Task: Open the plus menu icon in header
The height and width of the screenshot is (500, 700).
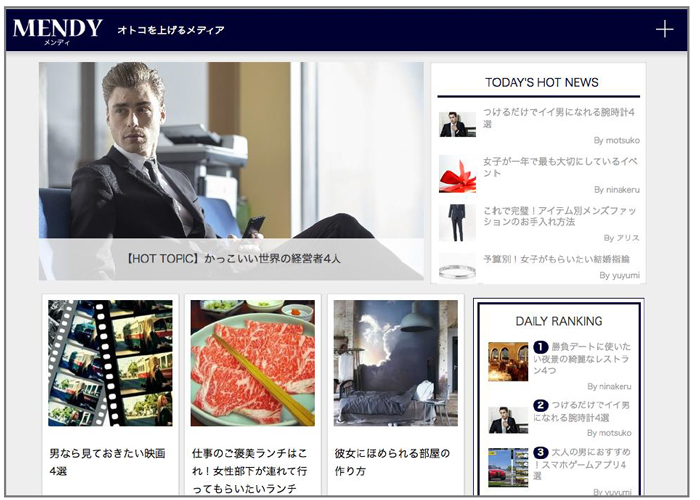Action: 664,29
